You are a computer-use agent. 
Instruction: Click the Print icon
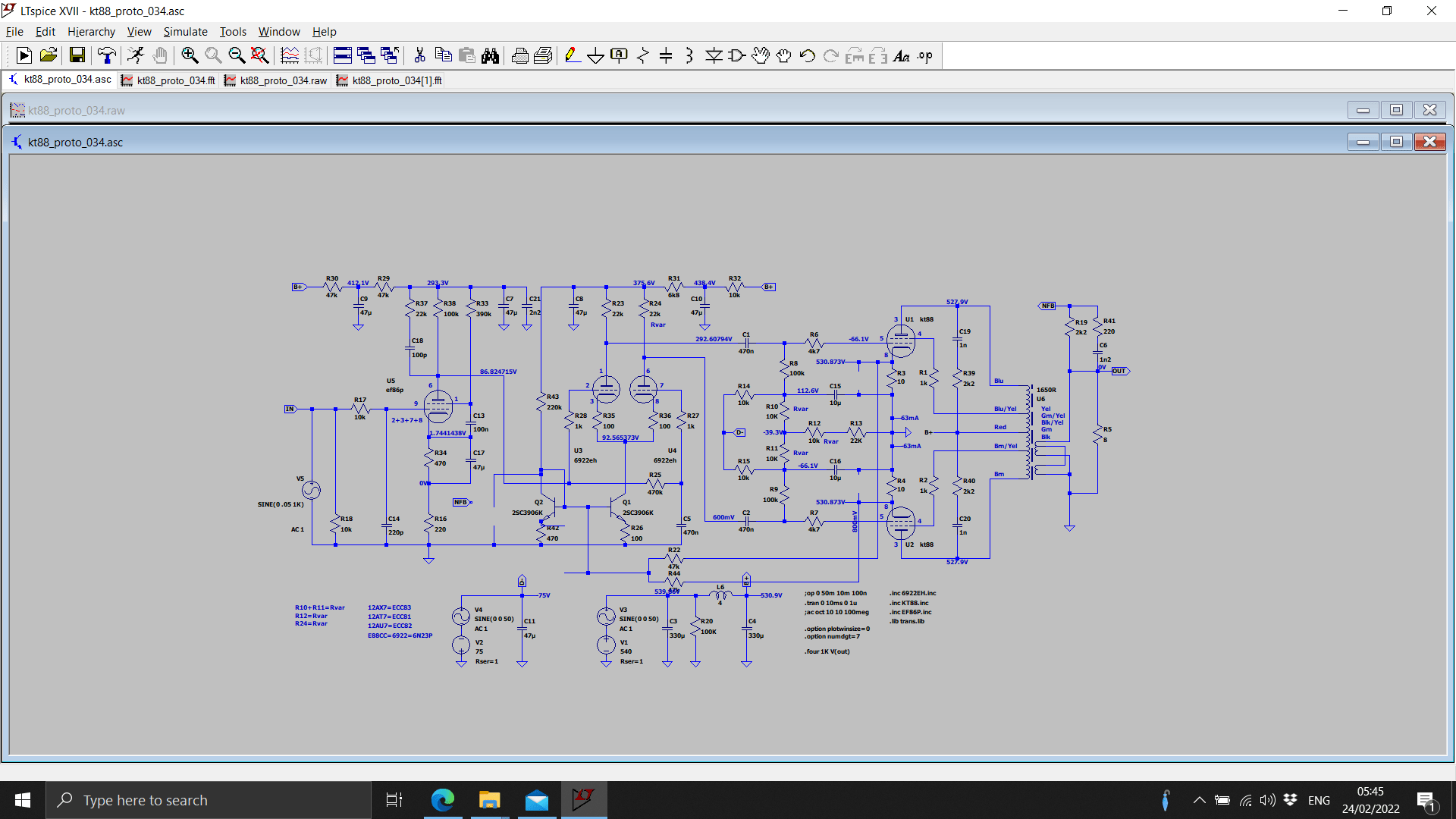543,55
